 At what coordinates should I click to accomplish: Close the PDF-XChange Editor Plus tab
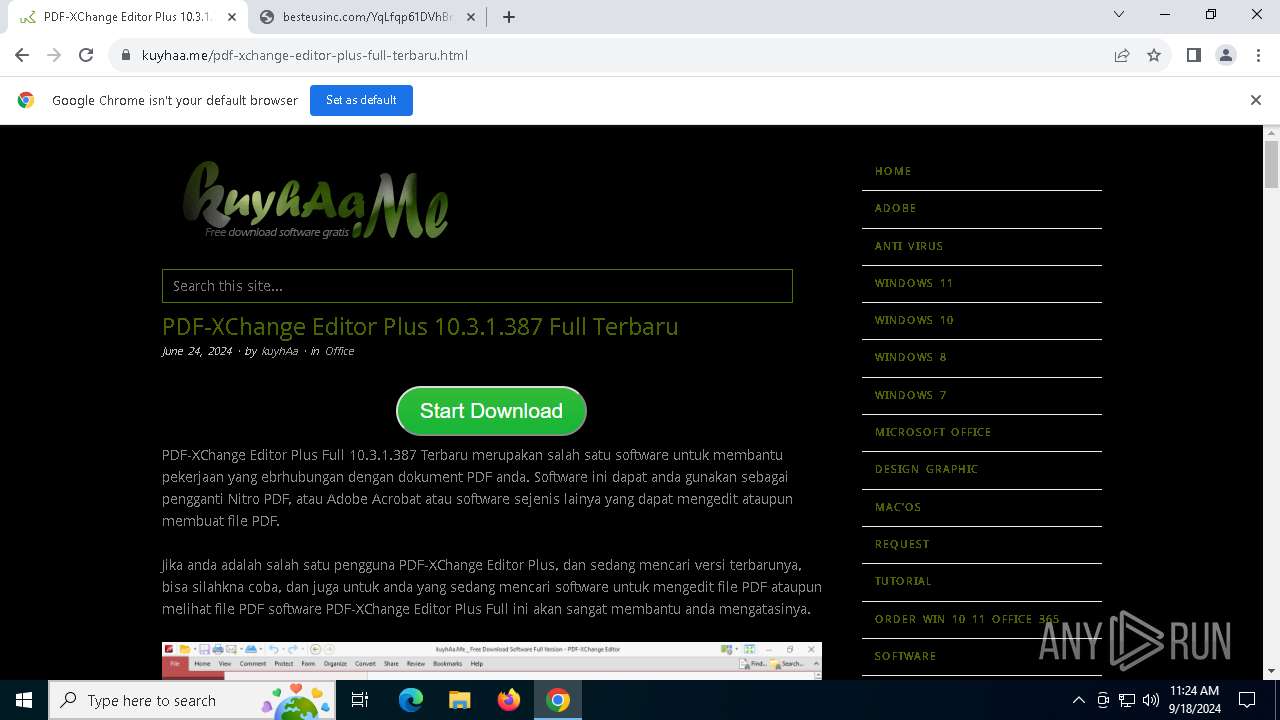pos(232,17)
